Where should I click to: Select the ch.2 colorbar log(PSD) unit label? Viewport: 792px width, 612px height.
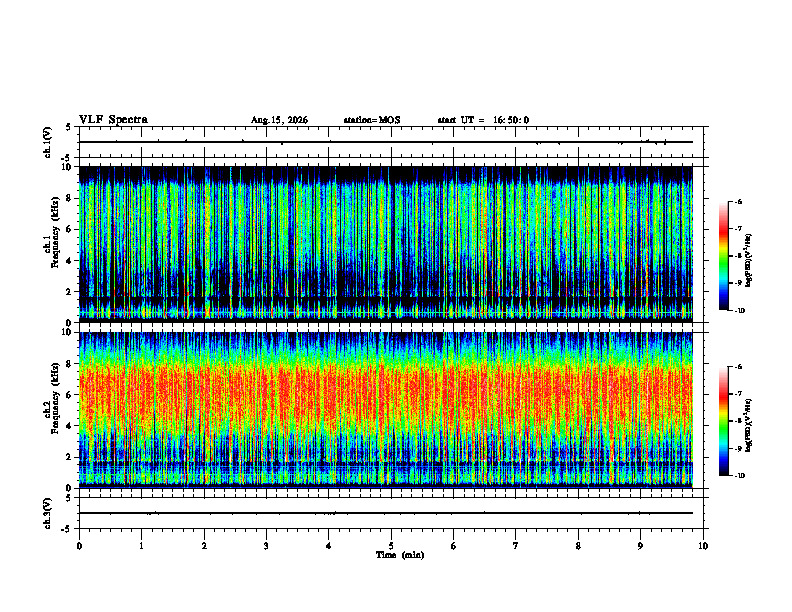coord(749,425)
